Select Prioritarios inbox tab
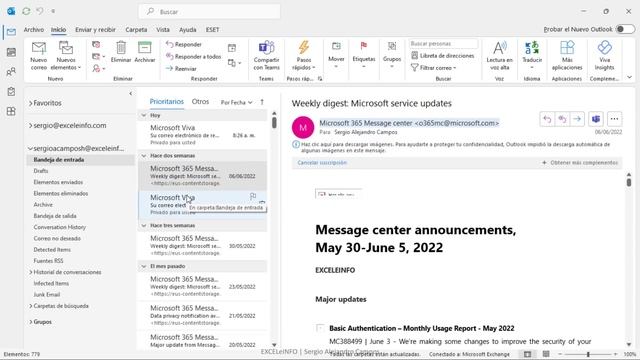640x360 pixels. point(167,102)
